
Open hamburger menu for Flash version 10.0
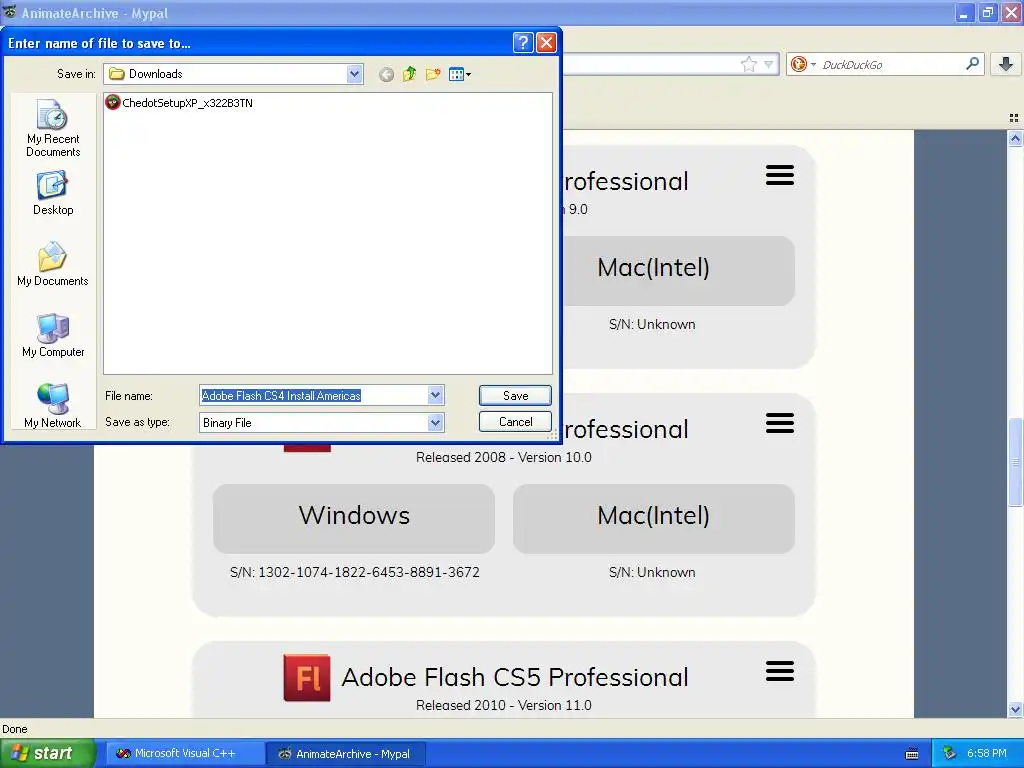click(780, 423)
